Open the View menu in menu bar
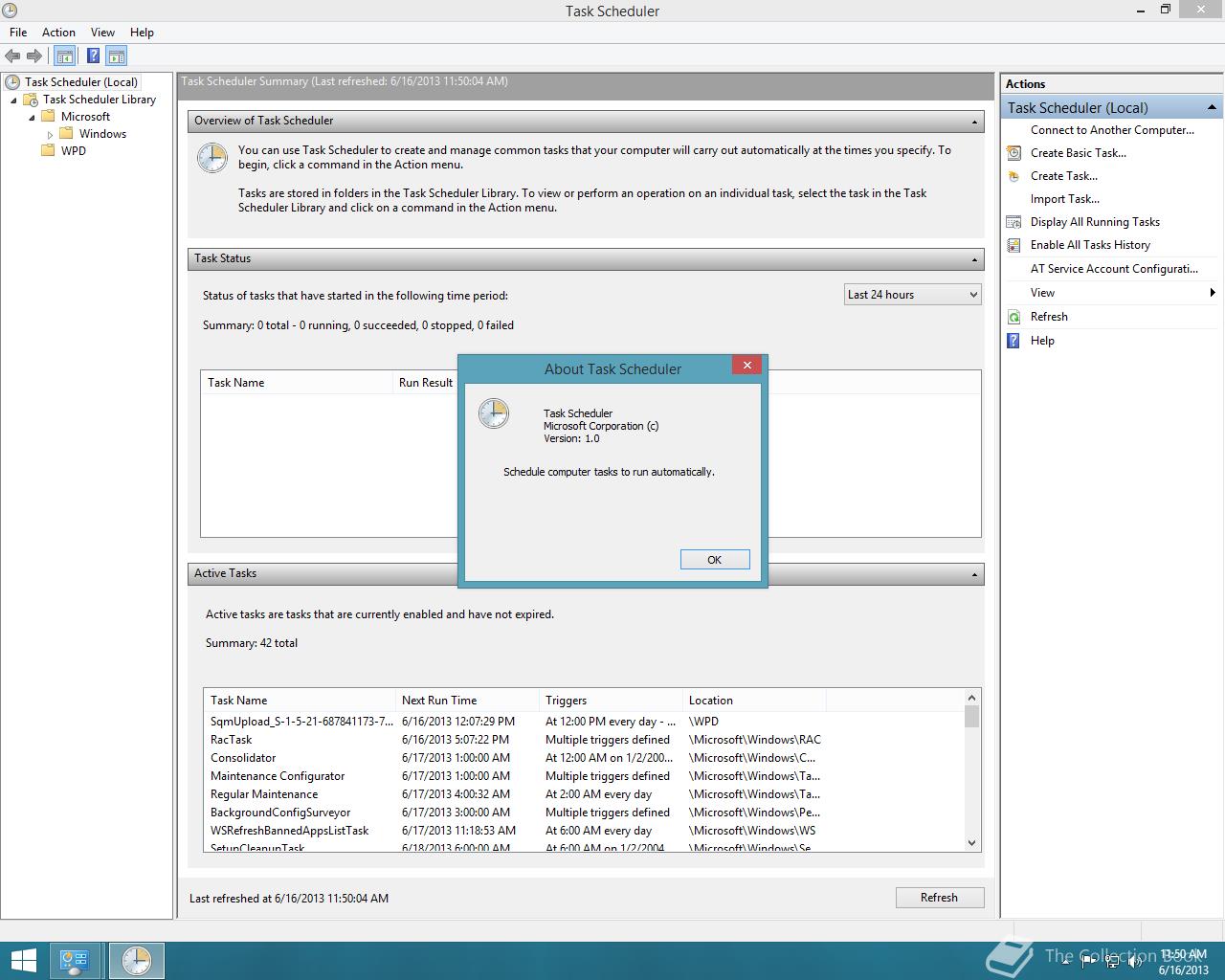Screen dimensions: 1225x980 point(102,33)
